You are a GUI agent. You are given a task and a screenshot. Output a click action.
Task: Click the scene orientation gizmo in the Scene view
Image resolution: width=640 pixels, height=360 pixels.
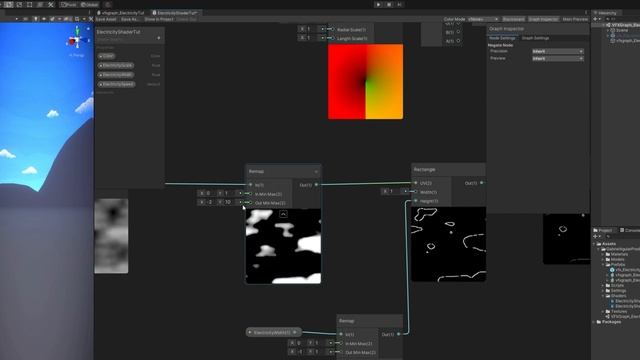coord(77,40)
